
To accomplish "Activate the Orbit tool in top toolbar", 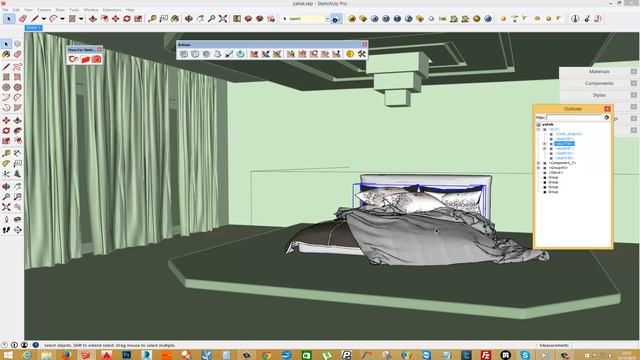I will click(x=189, y=19).
